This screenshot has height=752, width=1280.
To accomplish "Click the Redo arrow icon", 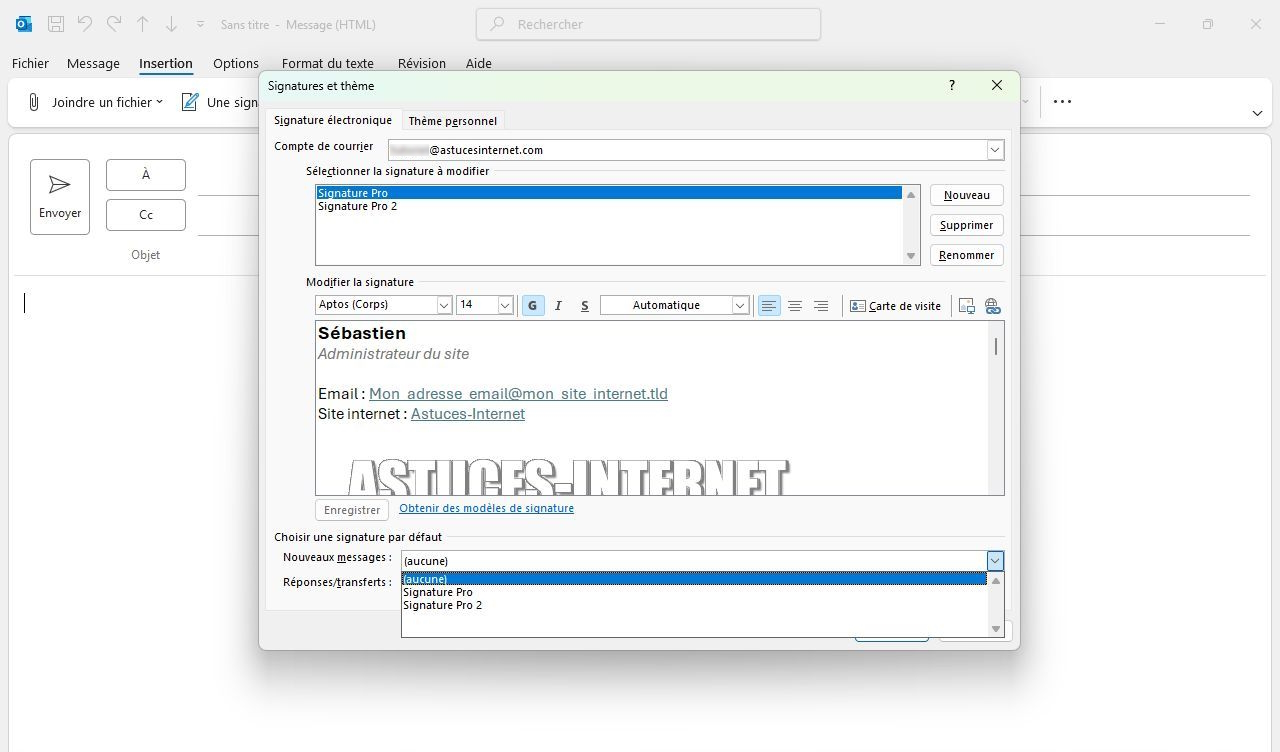I will pos(114,24).
